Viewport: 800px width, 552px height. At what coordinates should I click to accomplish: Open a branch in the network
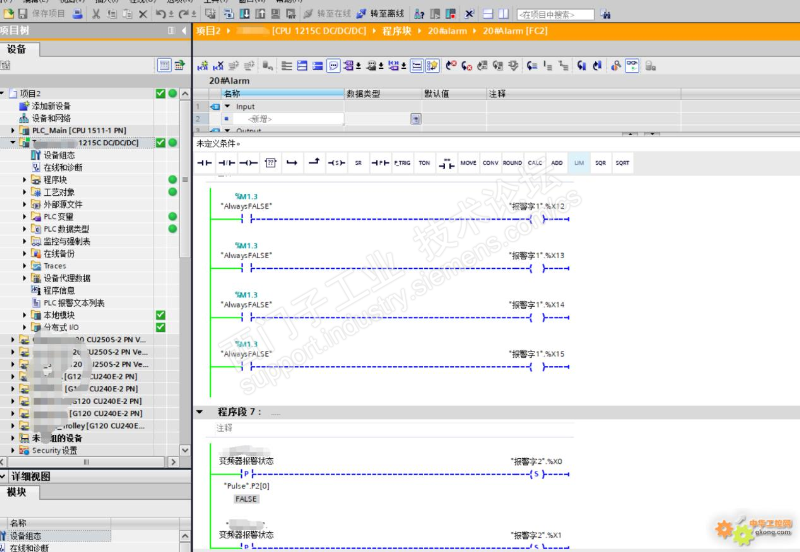coord(292,163)
